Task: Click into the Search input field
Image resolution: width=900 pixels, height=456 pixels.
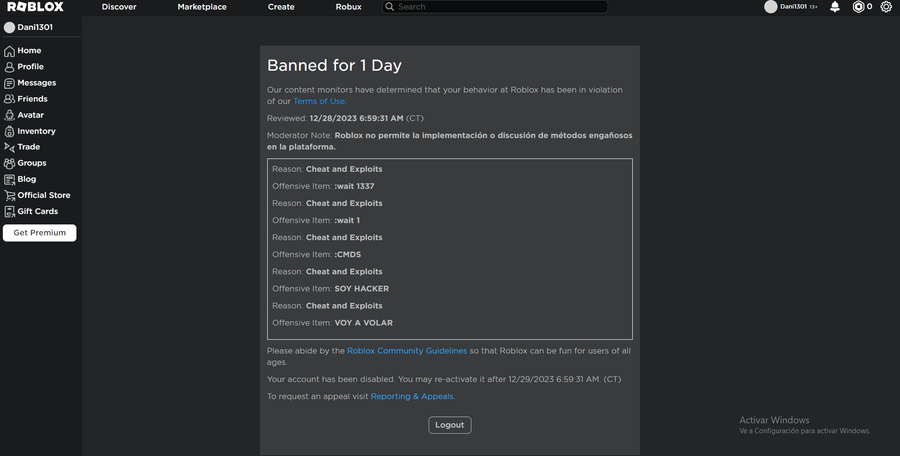Action: (500, 7)
